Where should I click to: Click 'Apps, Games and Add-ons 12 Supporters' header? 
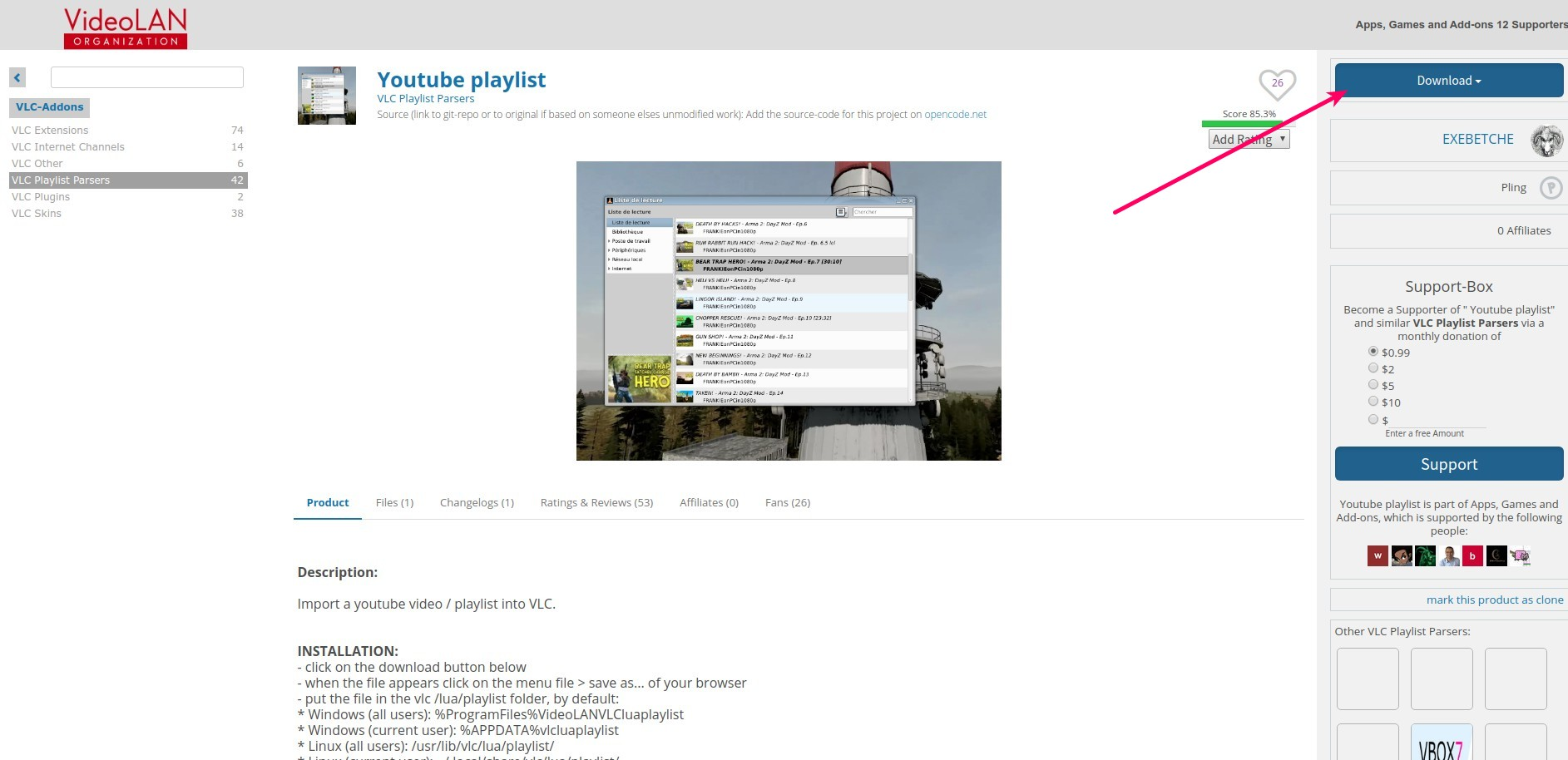[1462, 24]
